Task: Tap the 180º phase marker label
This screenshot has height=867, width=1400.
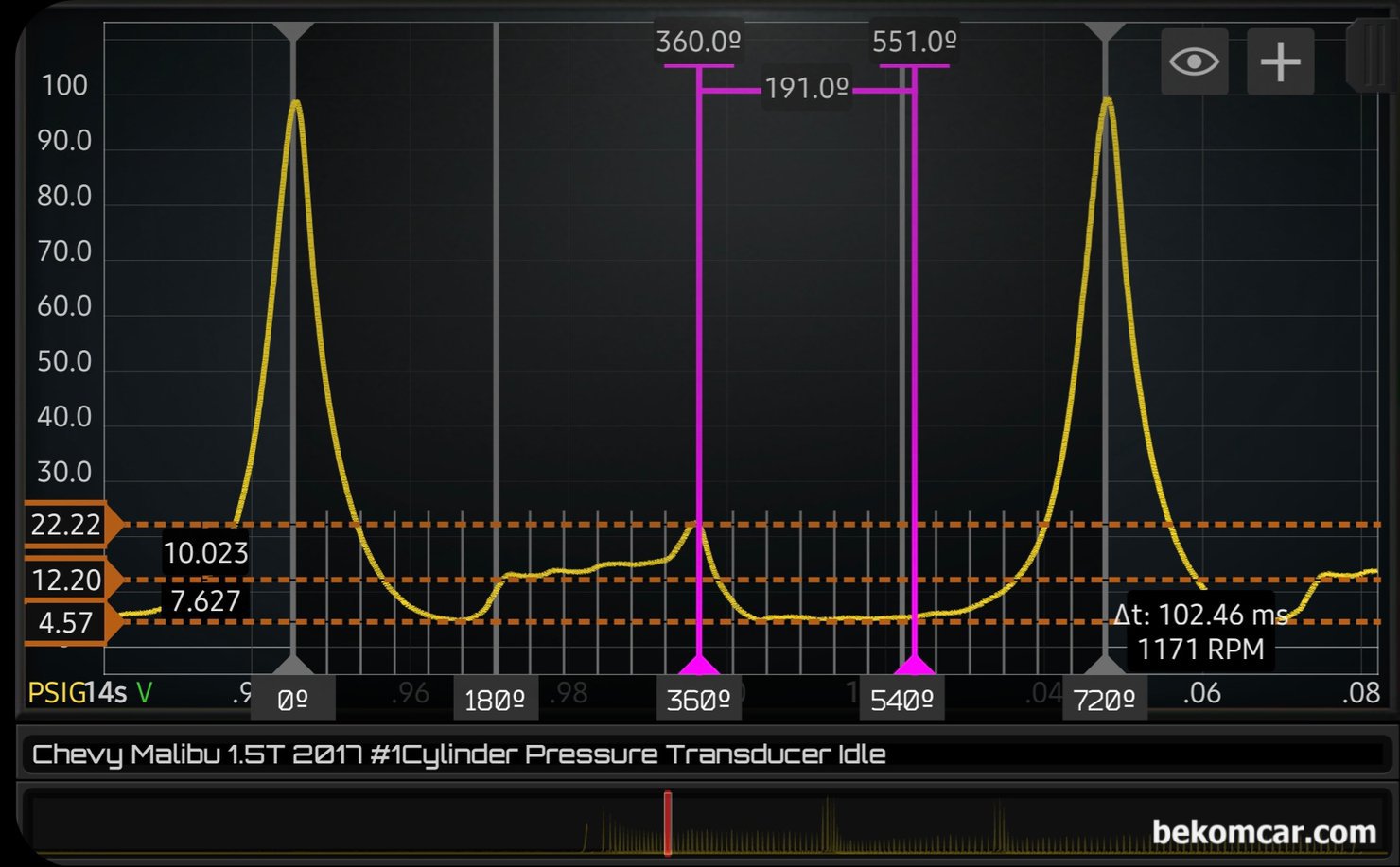Action: 495,700
